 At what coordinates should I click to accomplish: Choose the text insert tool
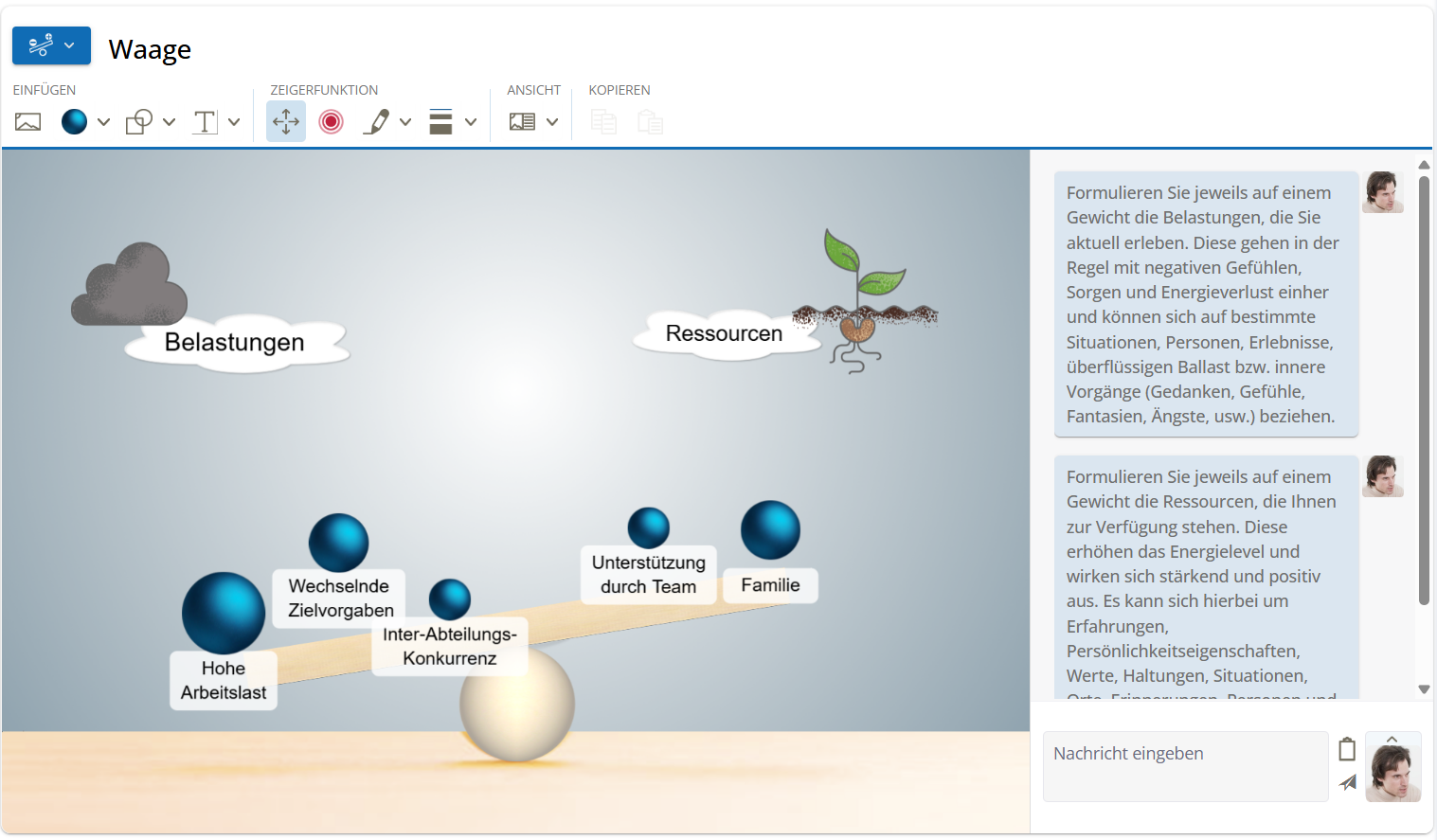click(x=205, y=122)
